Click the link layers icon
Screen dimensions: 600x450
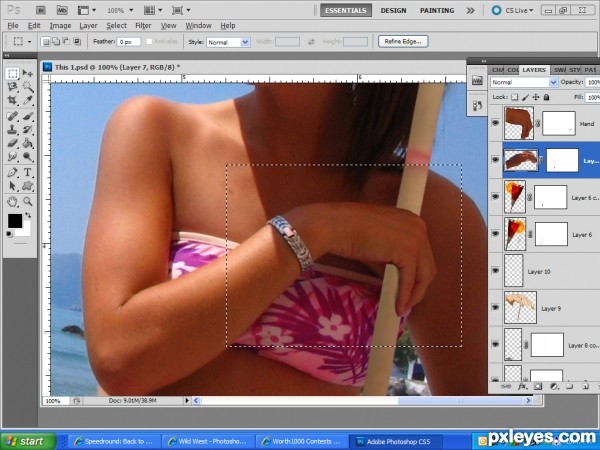pyautogui.click(x=506, y=387)
